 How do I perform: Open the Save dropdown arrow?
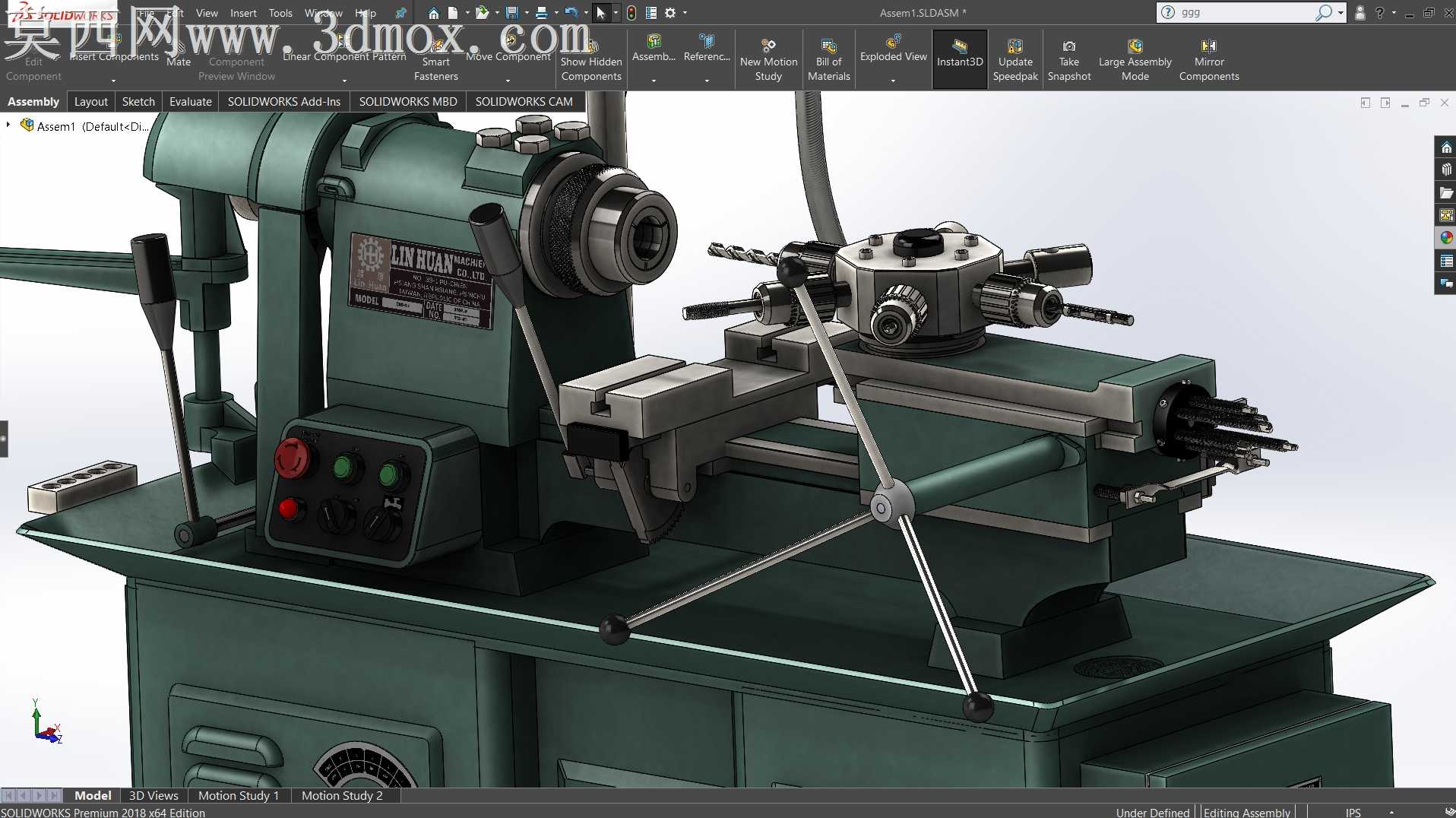(527, 13)
